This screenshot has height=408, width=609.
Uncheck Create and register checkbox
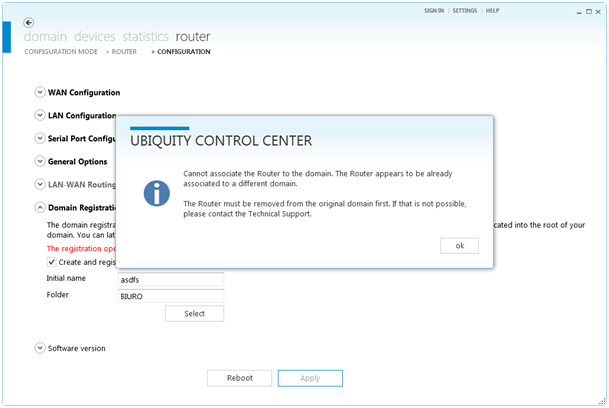click(x=51, y=262)
